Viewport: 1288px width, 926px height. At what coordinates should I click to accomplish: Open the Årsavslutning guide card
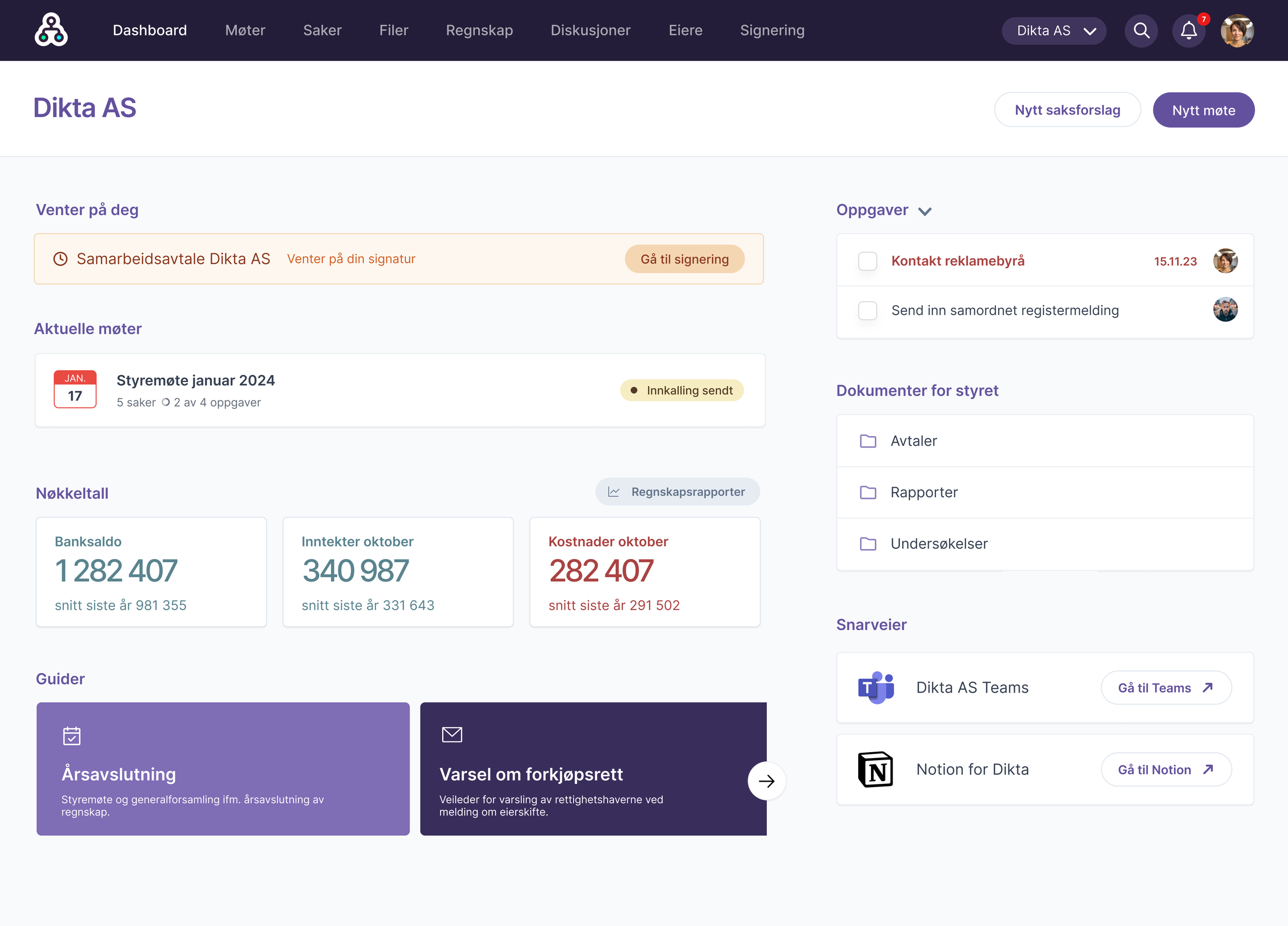(223, 769)
